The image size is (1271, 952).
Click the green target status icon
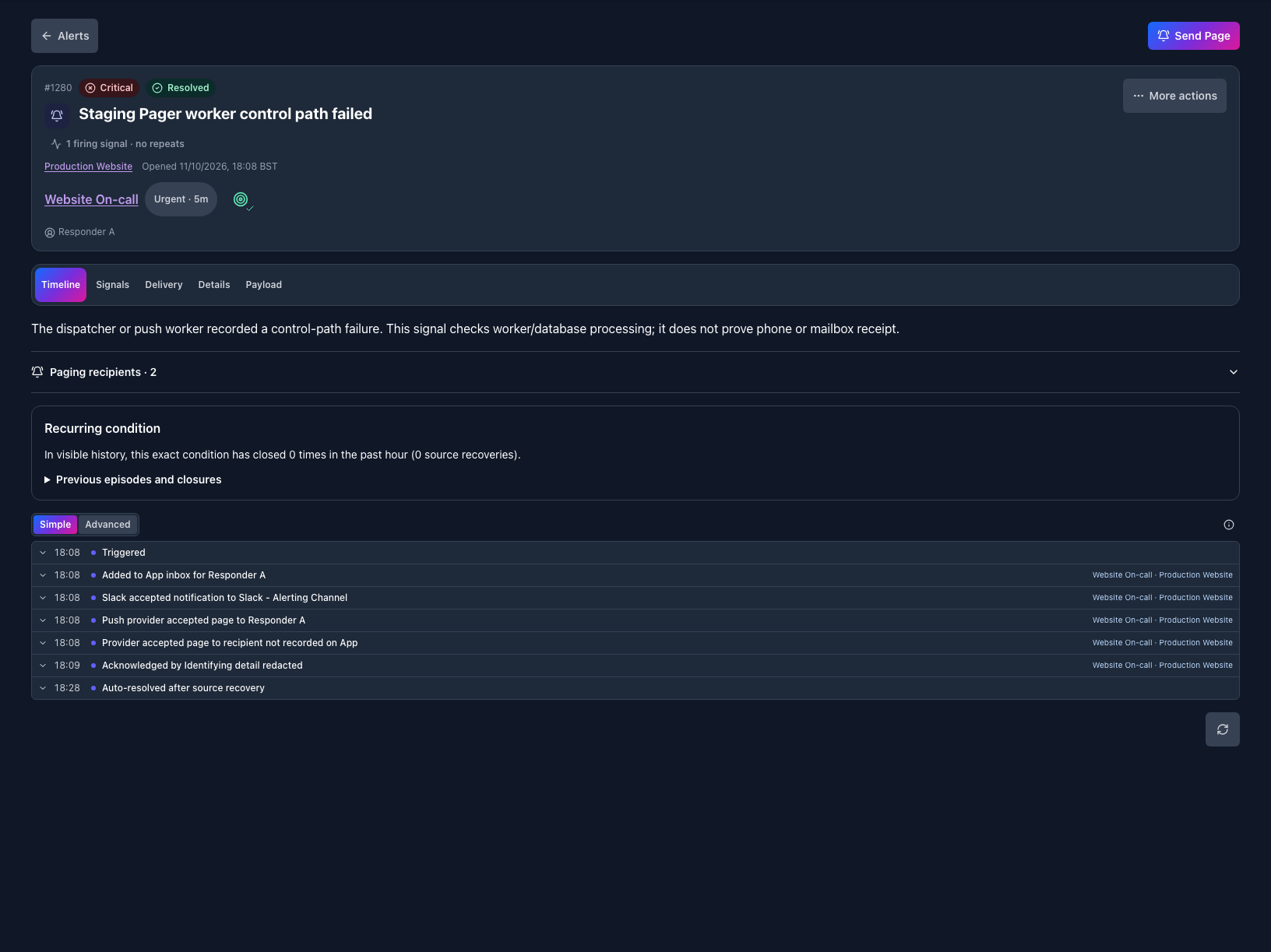tap(241, 199)
